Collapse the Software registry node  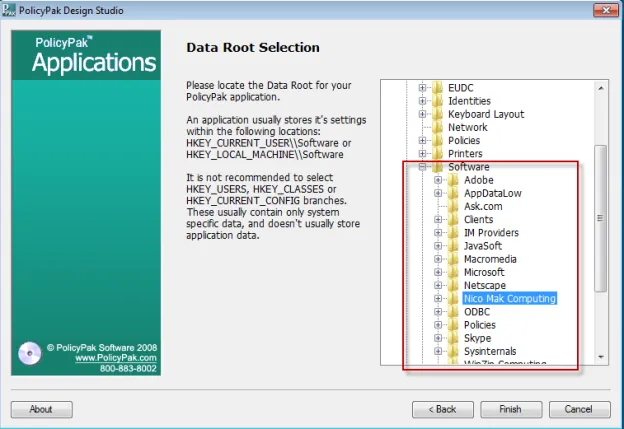422,166
